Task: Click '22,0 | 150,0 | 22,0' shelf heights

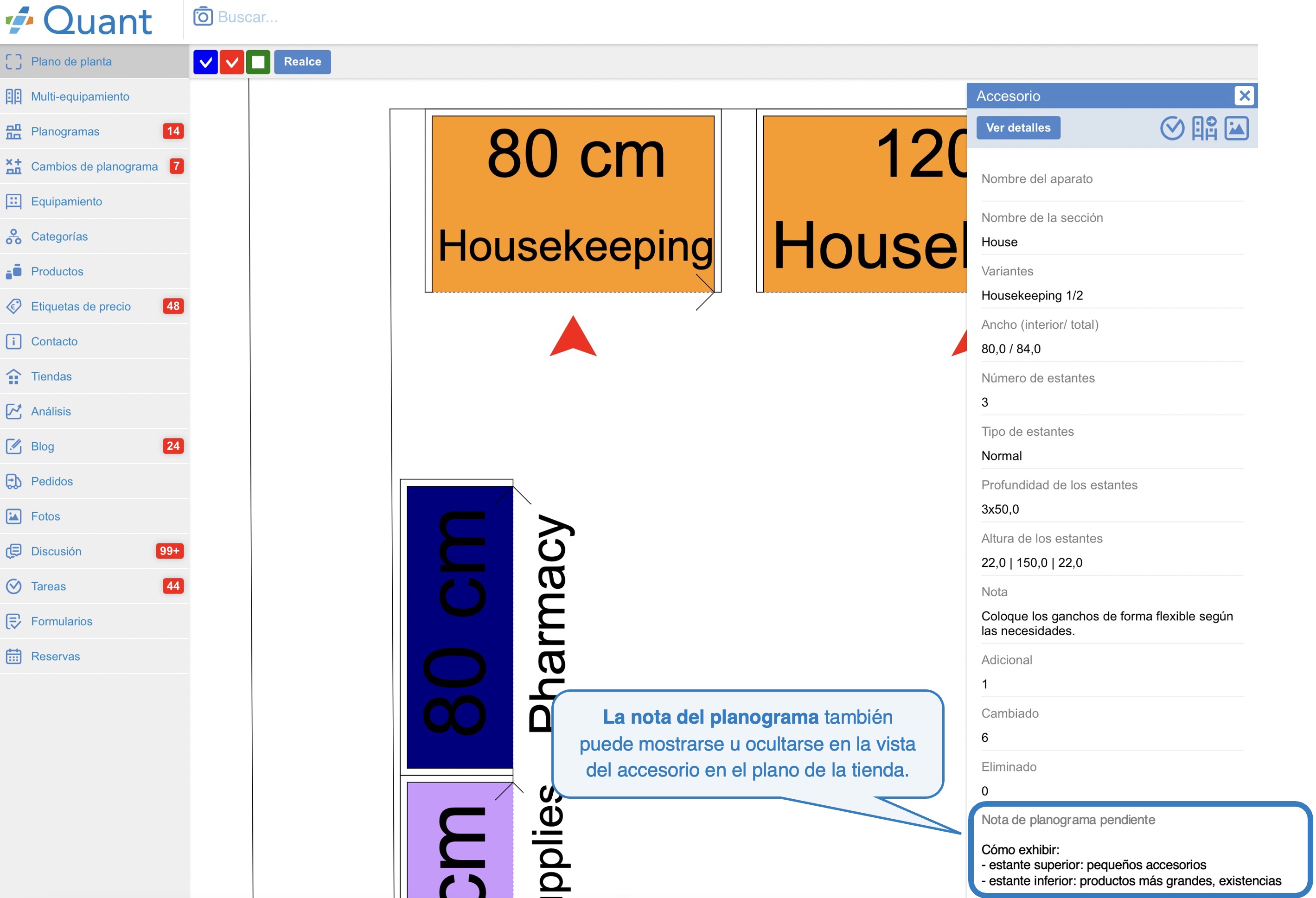Action: click(x=1032, y=563)
